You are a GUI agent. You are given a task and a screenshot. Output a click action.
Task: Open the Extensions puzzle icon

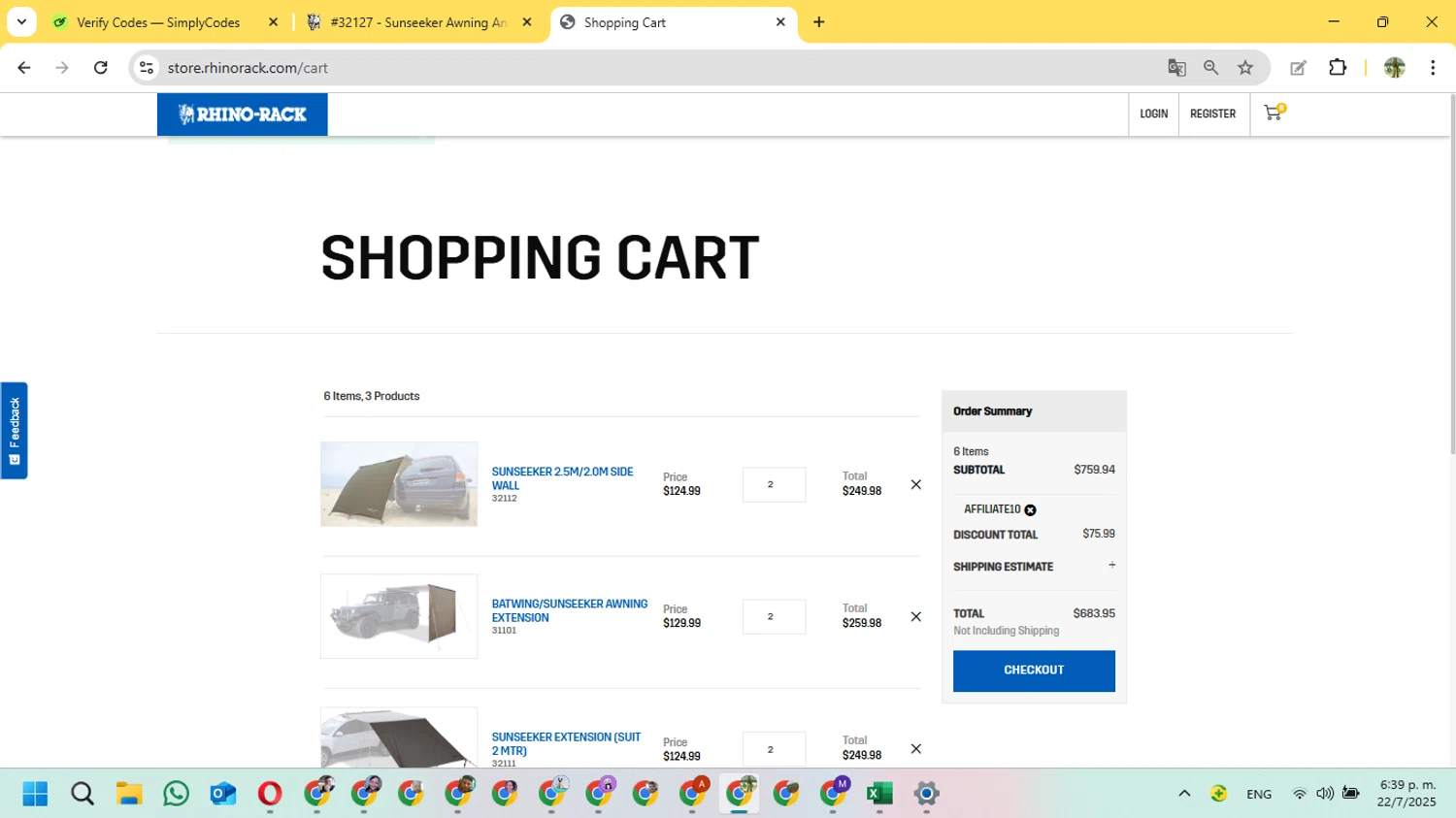(1338, 68)
